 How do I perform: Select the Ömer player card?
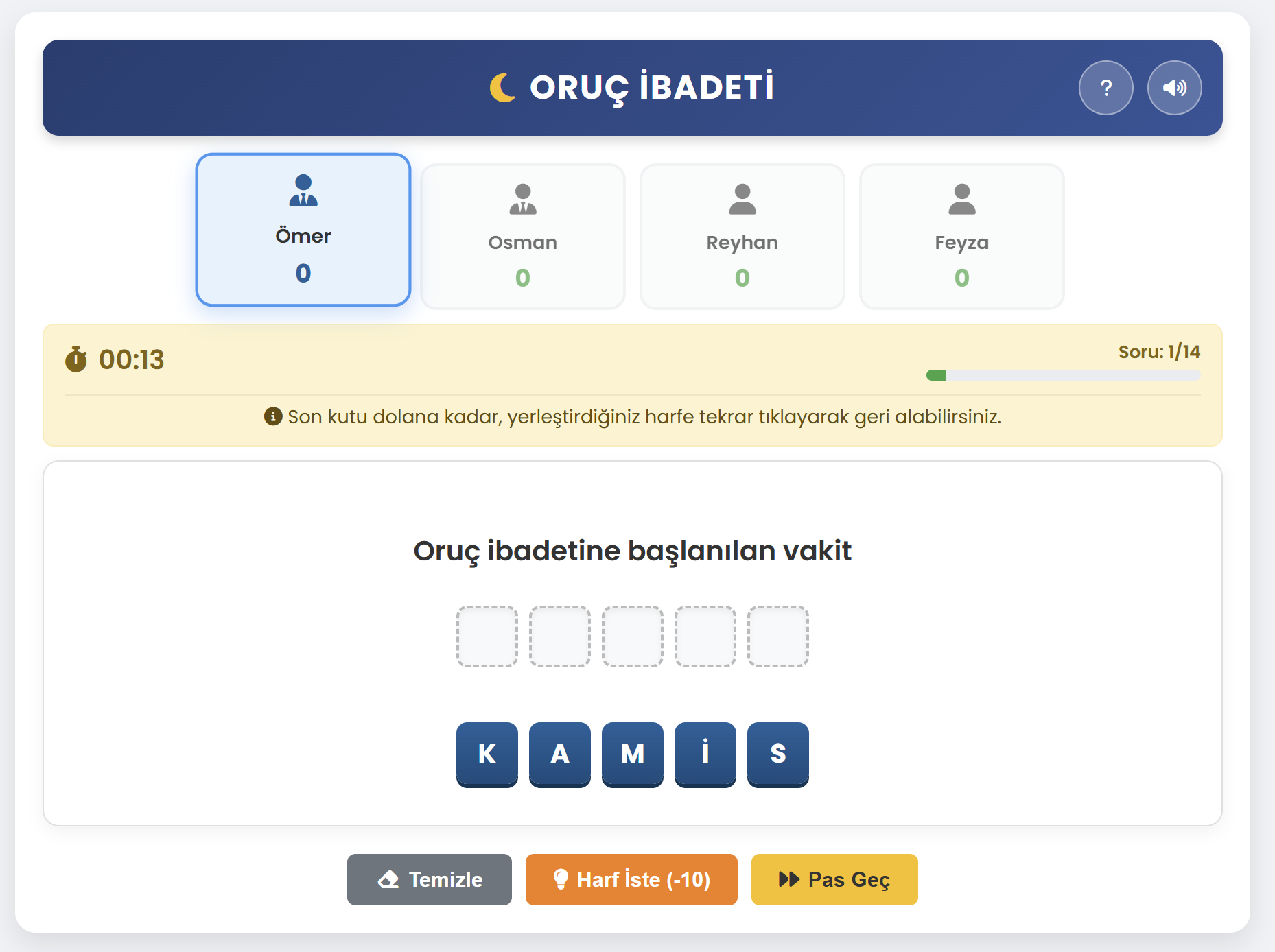303,230
